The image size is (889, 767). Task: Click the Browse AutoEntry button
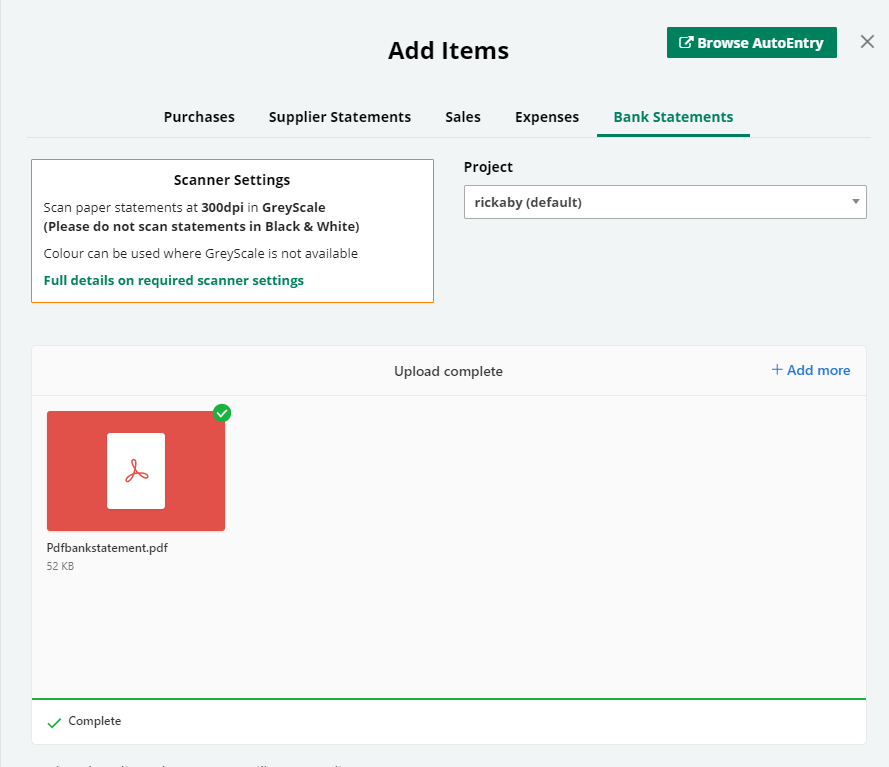click(x=751, y=43)
